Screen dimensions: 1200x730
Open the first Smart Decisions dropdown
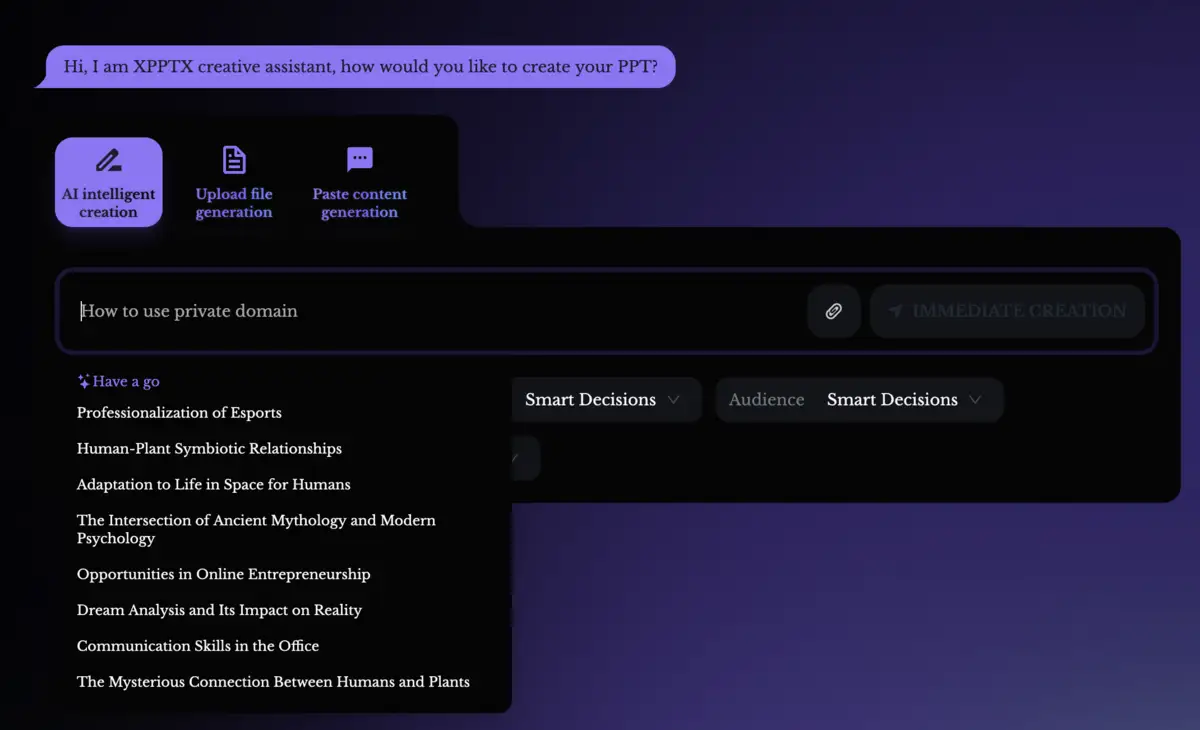click(x=602, y=400)
